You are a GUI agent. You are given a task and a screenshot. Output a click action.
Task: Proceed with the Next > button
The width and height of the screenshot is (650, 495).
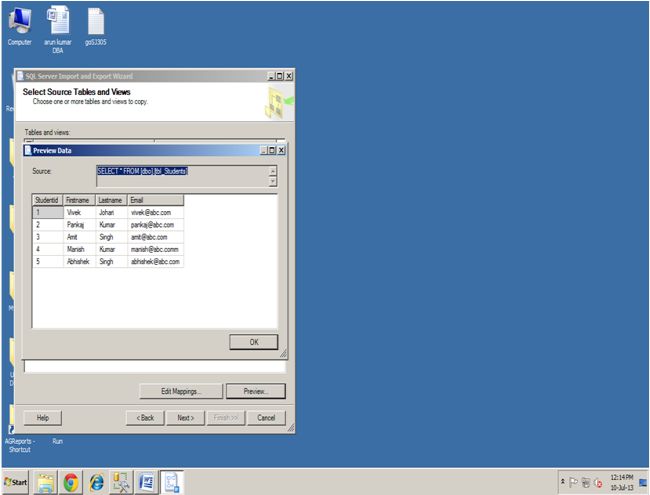185,417
